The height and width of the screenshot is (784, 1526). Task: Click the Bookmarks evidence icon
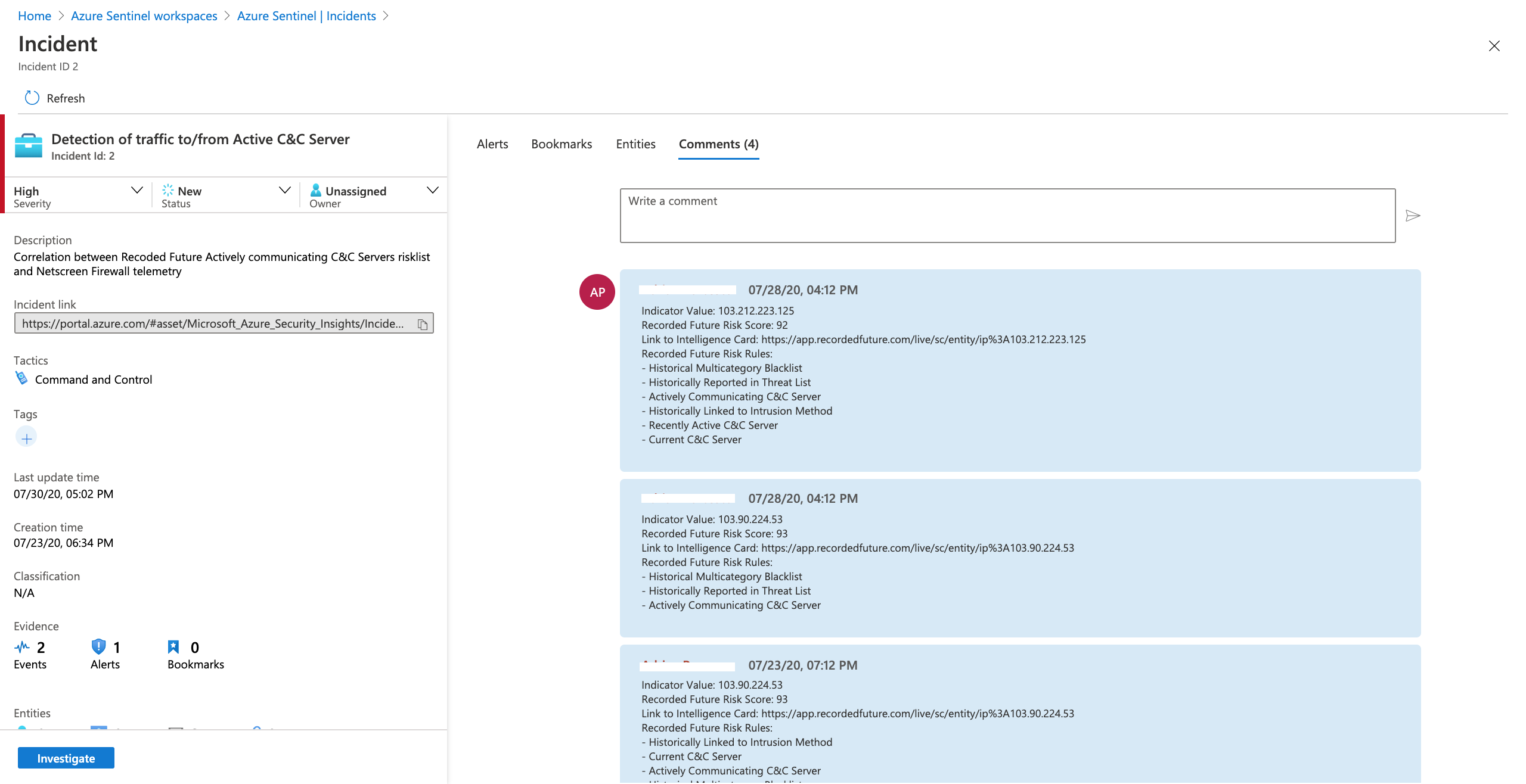173,647
